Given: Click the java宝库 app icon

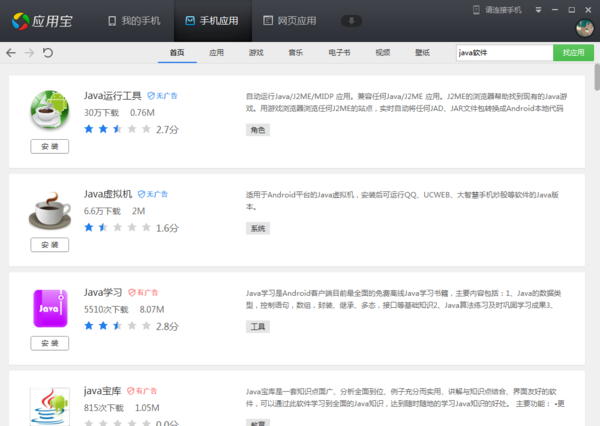Looking at the screenshot, I should pos(50,406).
